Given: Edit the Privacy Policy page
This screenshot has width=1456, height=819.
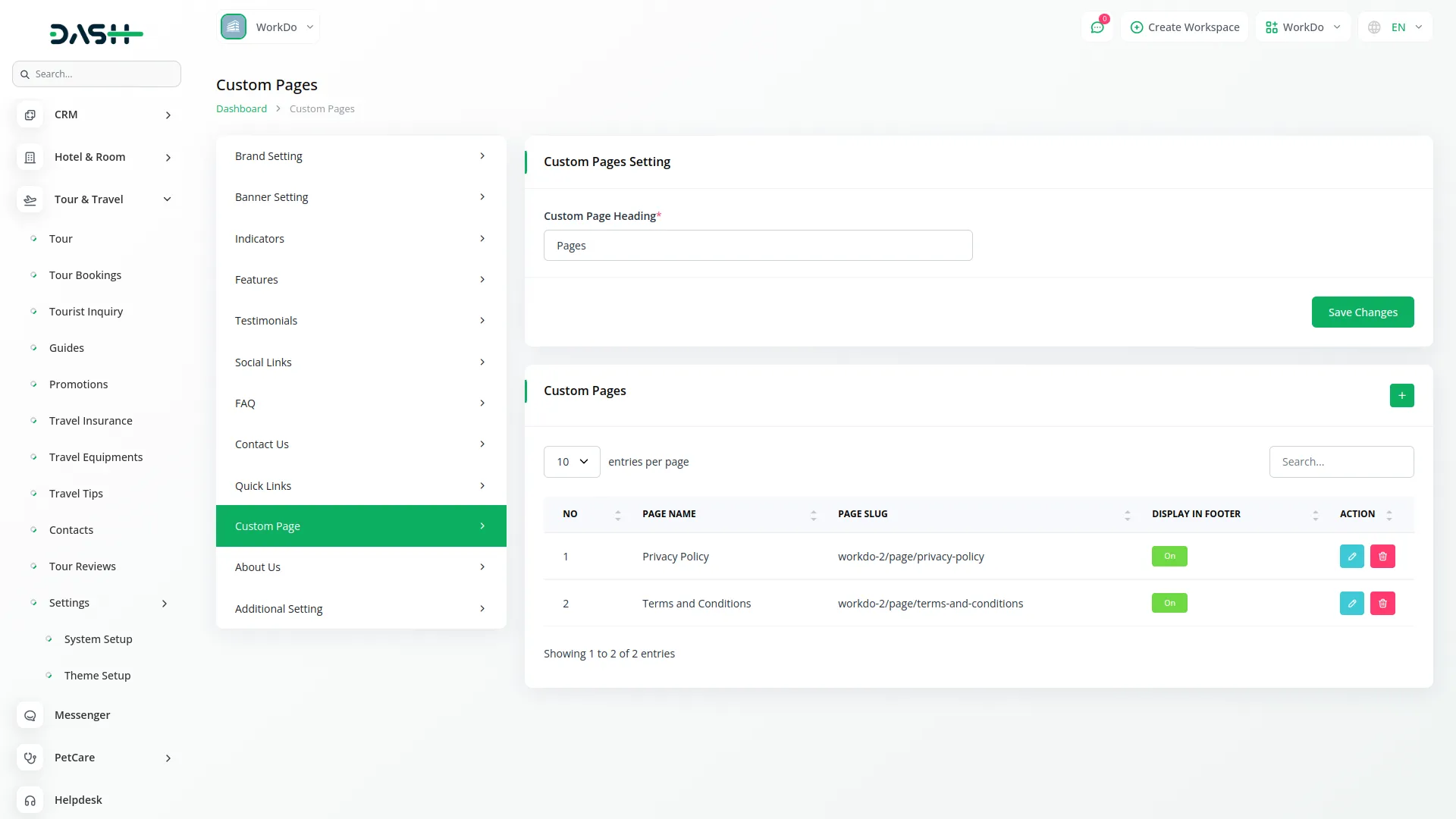Looking at the screenshot, I should pos(1351,557).
